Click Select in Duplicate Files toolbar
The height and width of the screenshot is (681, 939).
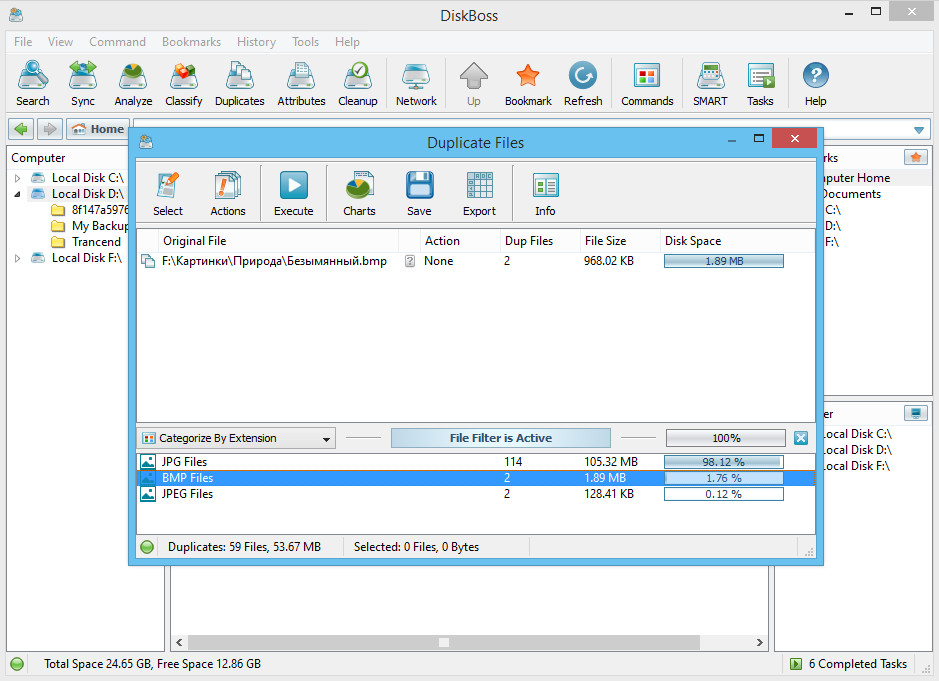[168, 193]
